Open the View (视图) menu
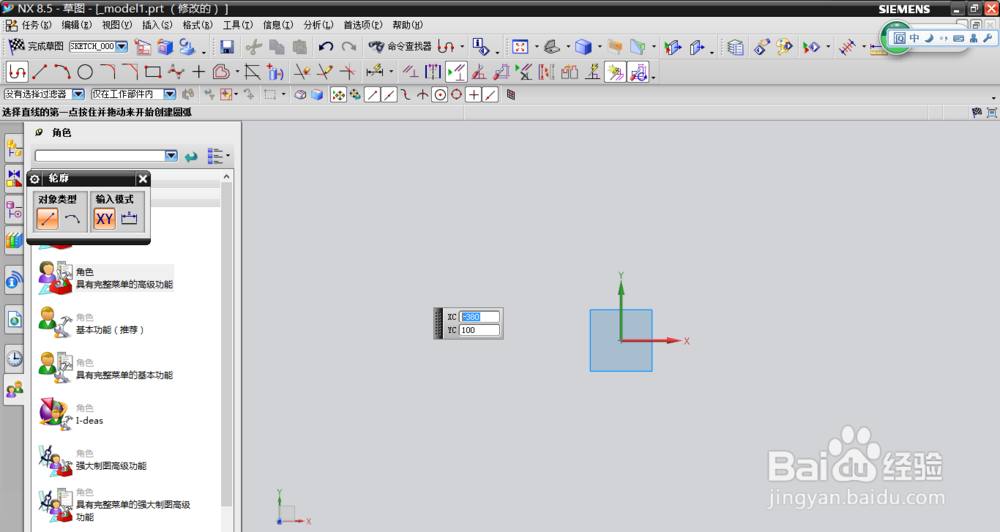Viewport: 1000px width, 532px height. pos(117,25)
